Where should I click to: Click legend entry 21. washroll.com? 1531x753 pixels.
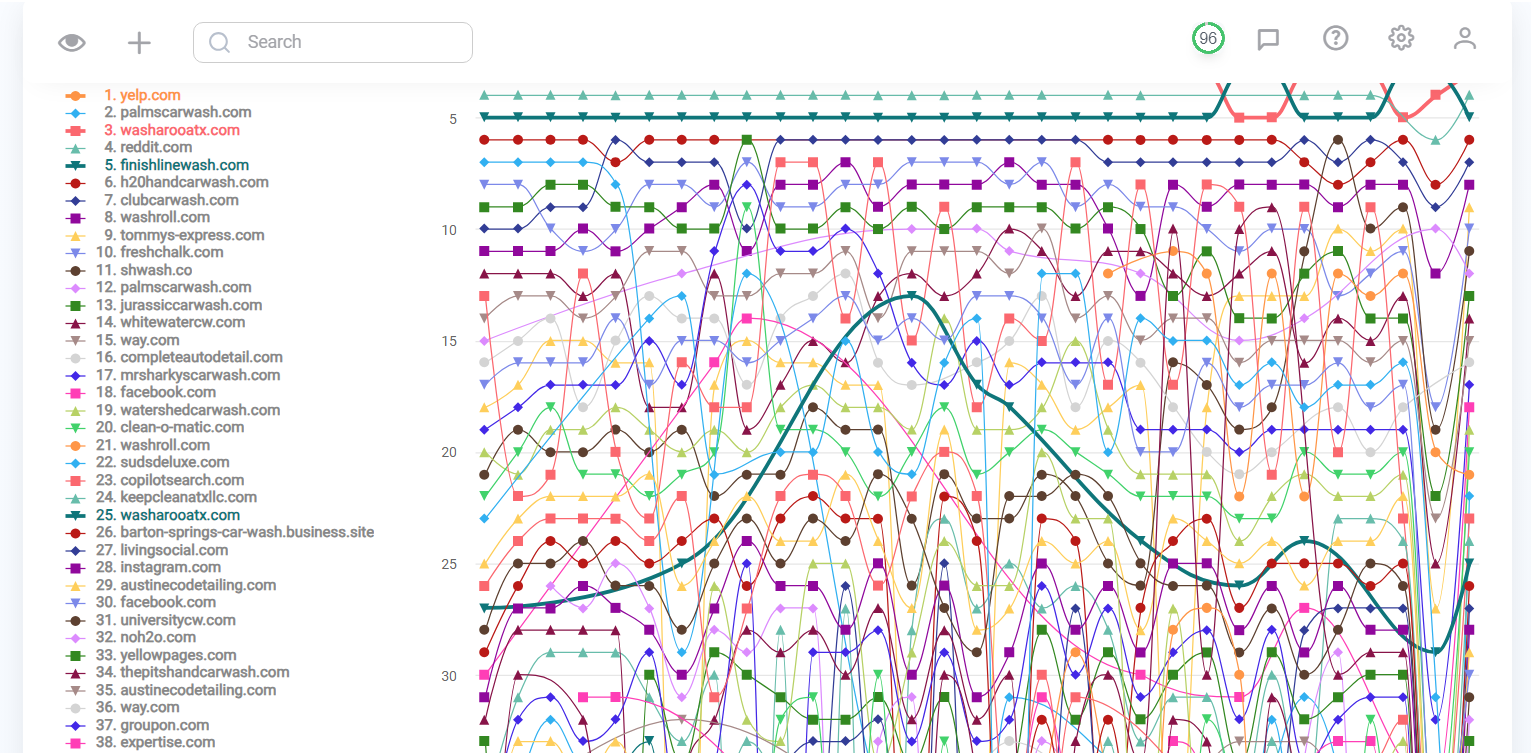tap(137, 445)
